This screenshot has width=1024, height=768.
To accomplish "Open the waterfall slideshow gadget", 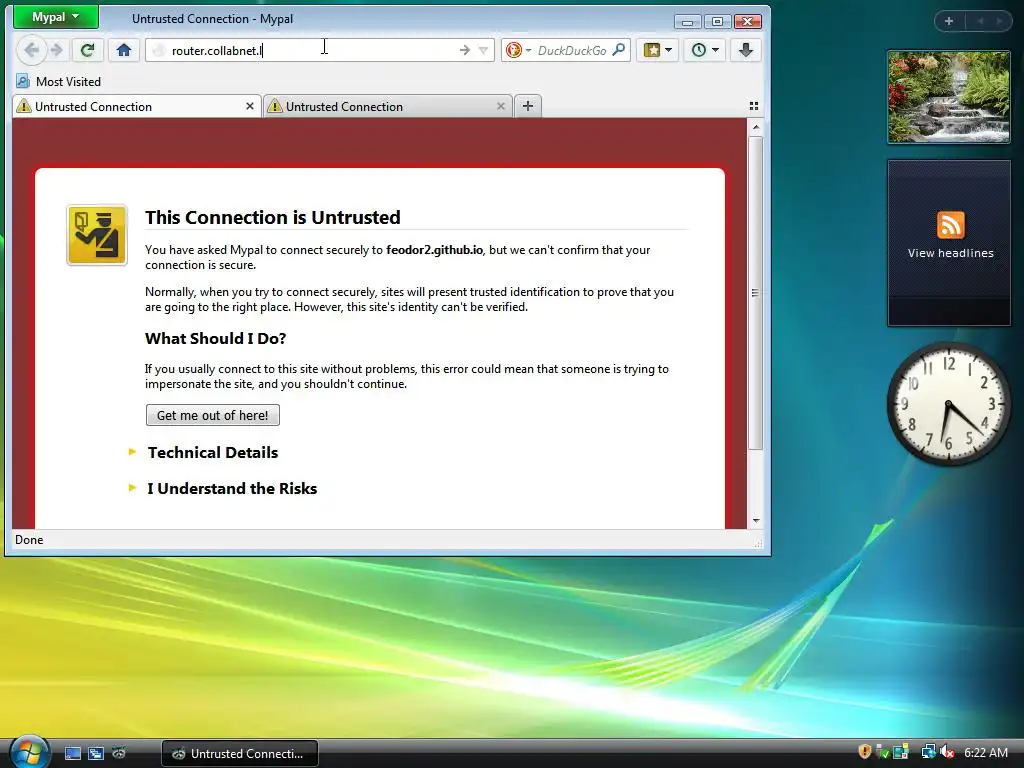I will tap(949, 97).
